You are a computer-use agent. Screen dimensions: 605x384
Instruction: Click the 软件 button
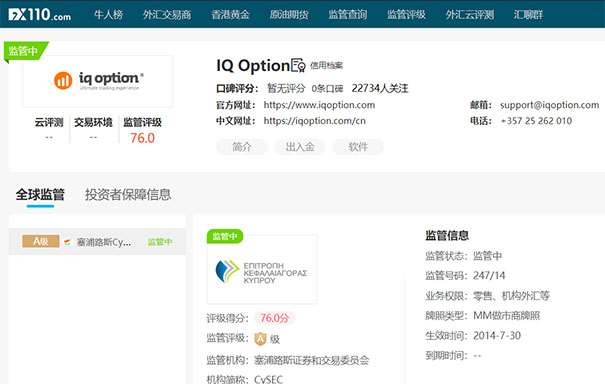click(358, 147)
